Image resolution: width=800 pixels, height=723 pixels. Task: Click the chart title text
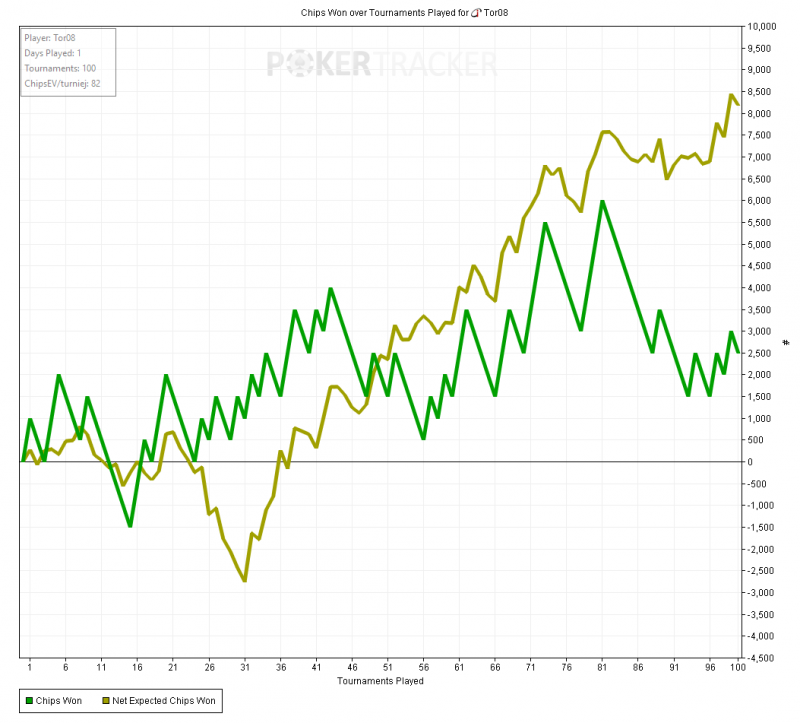click(404, 13)
